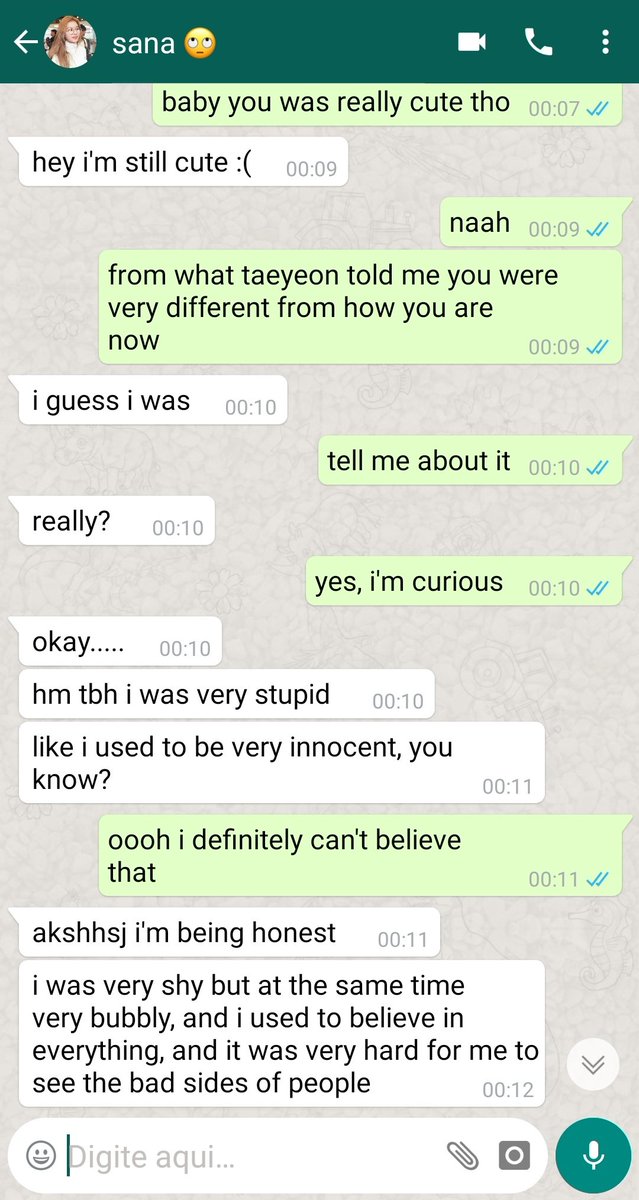Image resolution: width=639 pixels, height=1200 pixels.
Task: Tap the 'hm tbh i was very stupid' message
Action: point(226,695)
